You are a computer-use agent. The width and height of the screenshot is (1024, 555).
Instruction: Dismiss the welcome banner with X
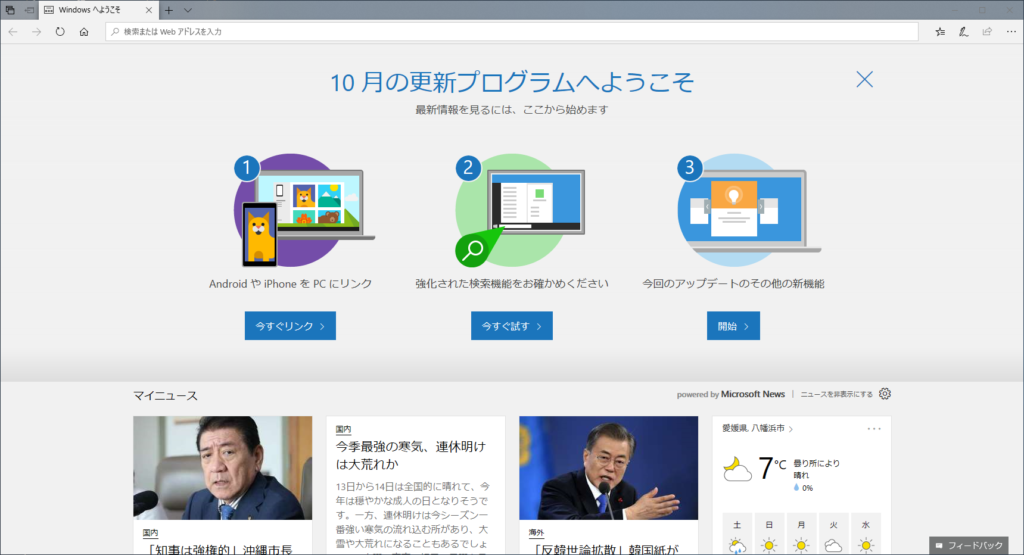click(865, 80)
